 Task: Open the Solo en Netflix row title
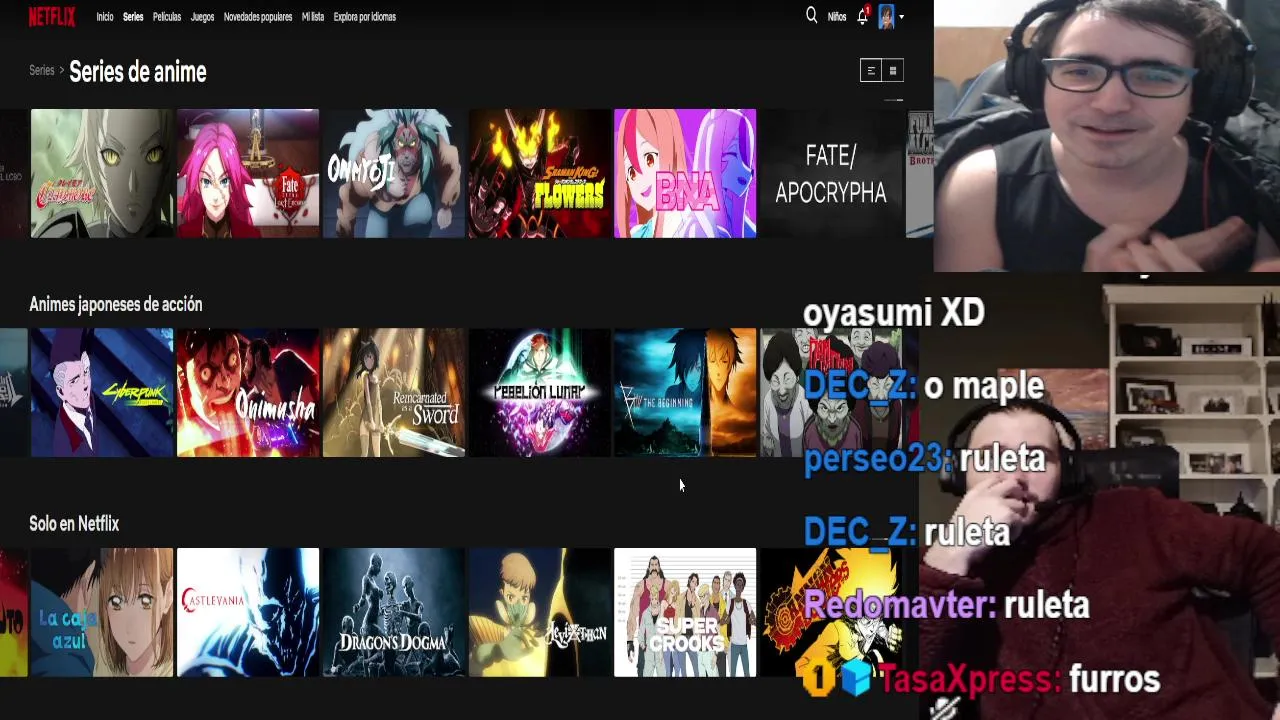pyautogui.click(x=74, y=524)
